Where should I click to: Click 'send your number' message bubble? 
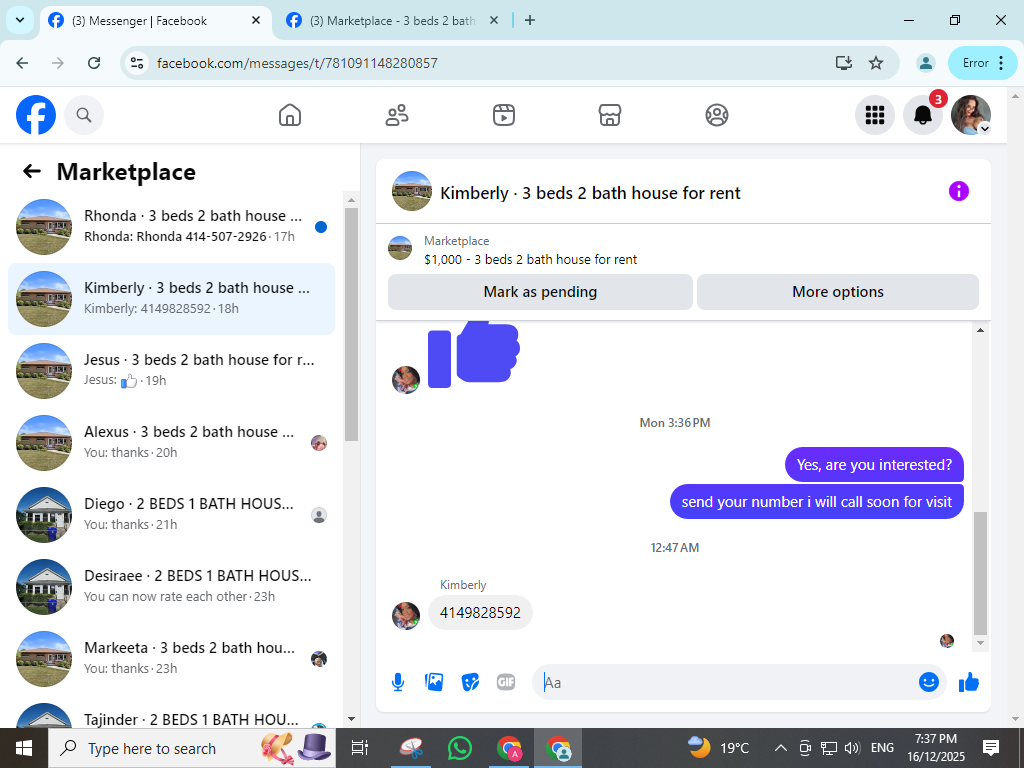[x=816, y=502]
